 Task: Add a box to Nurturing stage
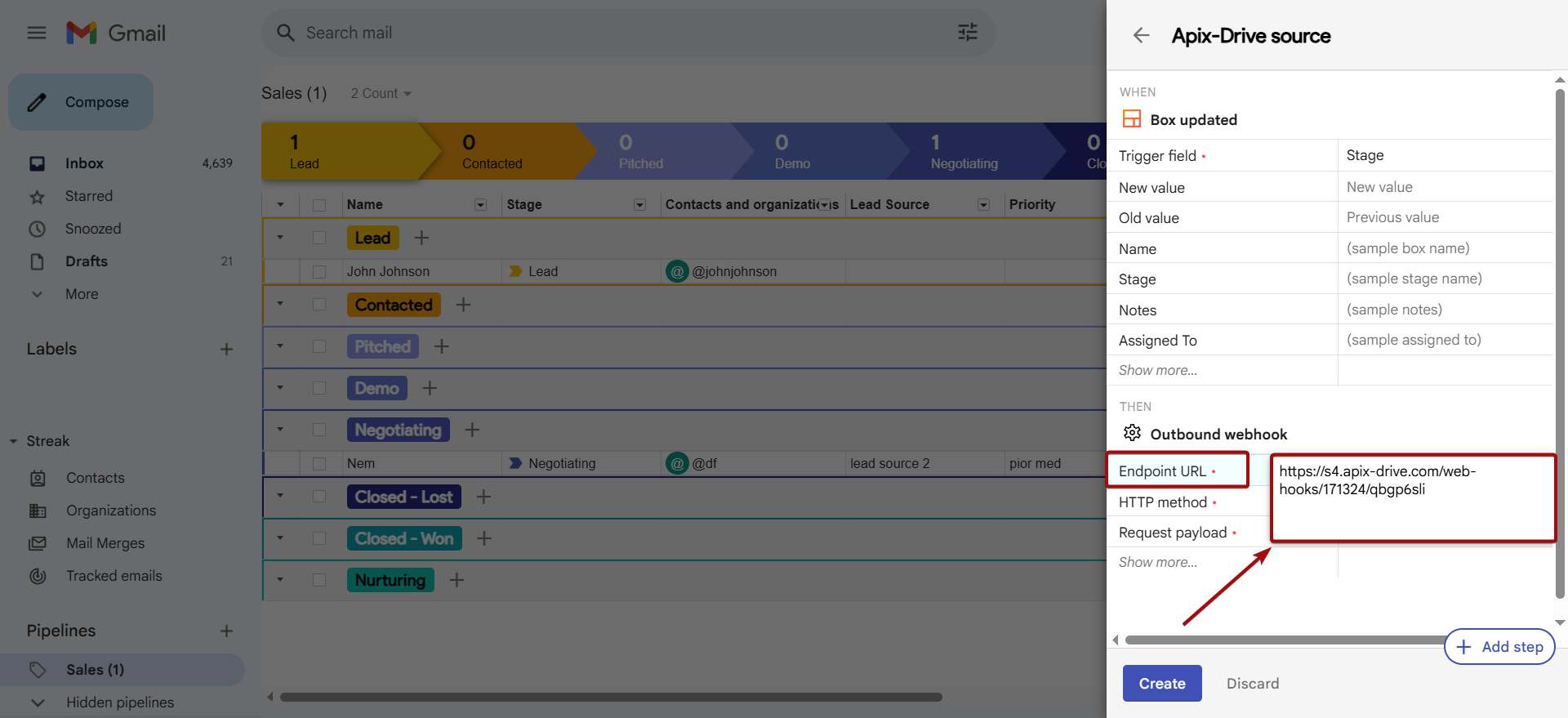457,580
